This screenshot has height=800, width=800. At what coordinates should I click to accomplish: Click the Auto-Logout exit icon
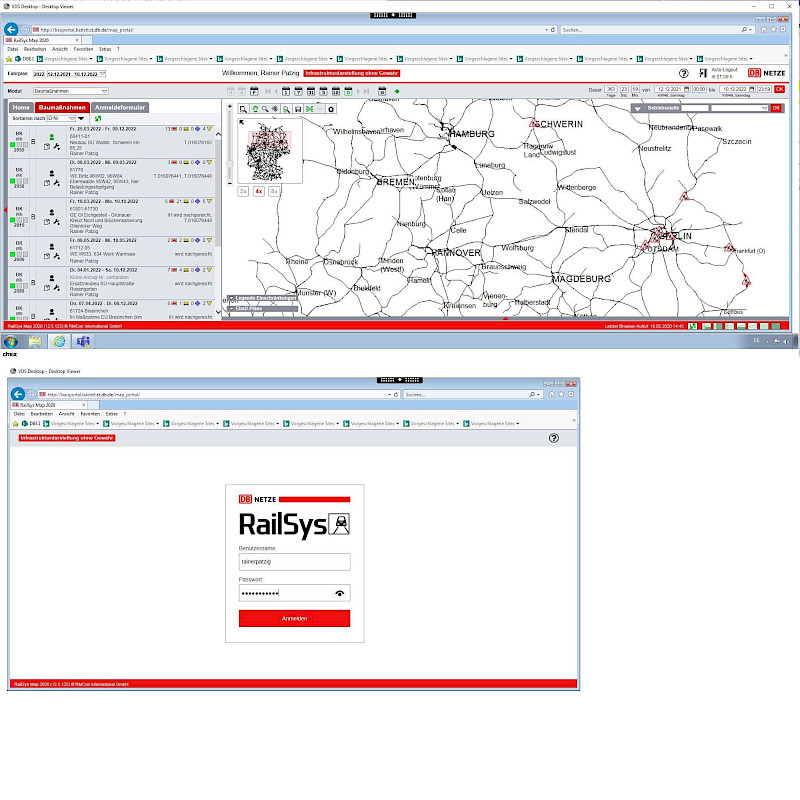703,73
